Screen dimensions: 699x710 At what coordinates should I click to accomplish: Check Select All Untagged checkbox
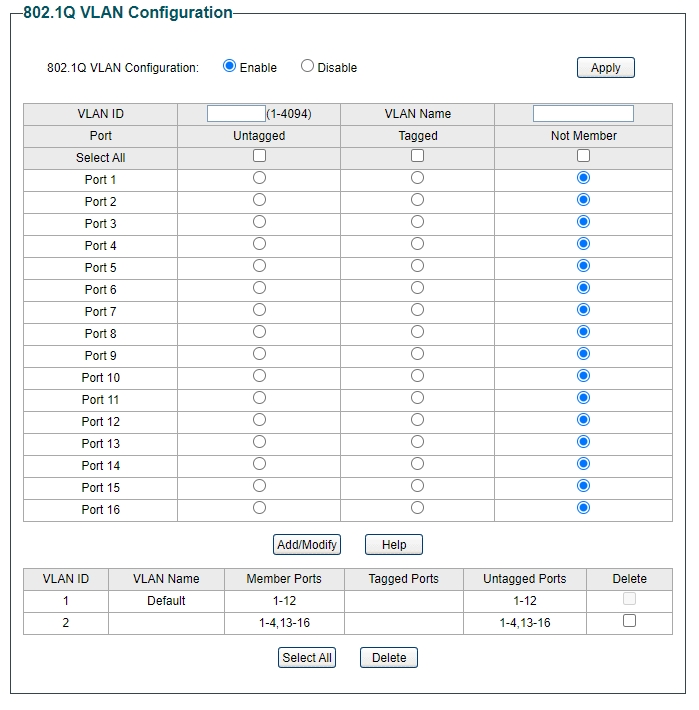[x=259, y=156]
